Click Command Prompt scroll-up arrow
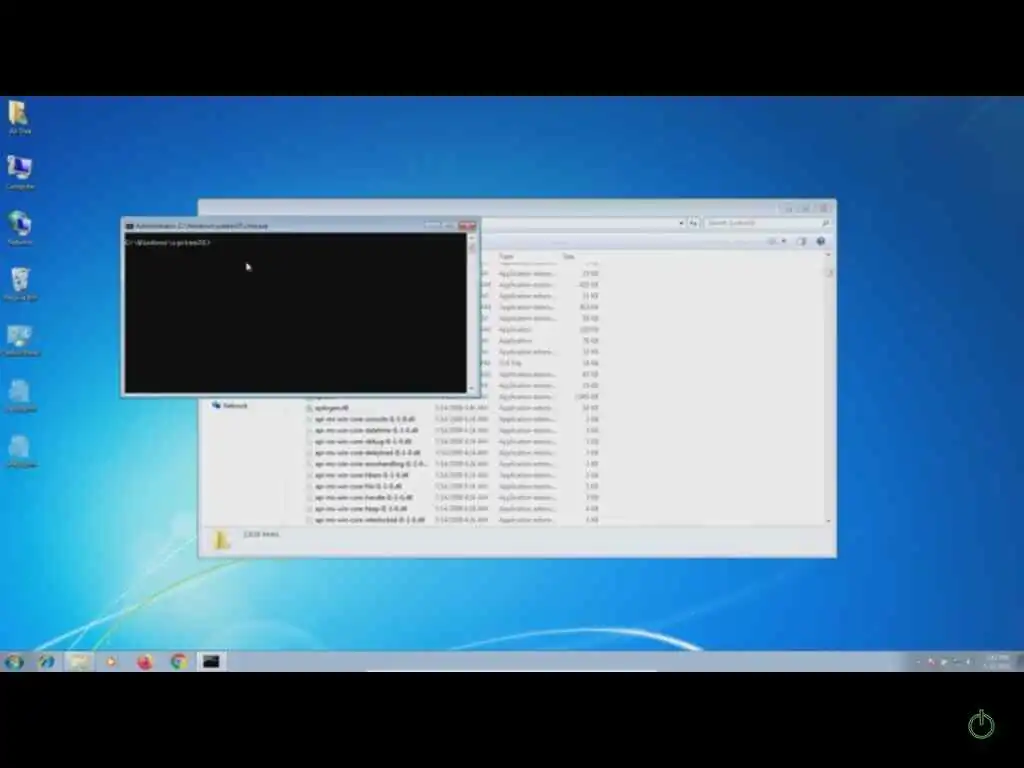Screen dimensions: 1024x768 pos(472,238)
